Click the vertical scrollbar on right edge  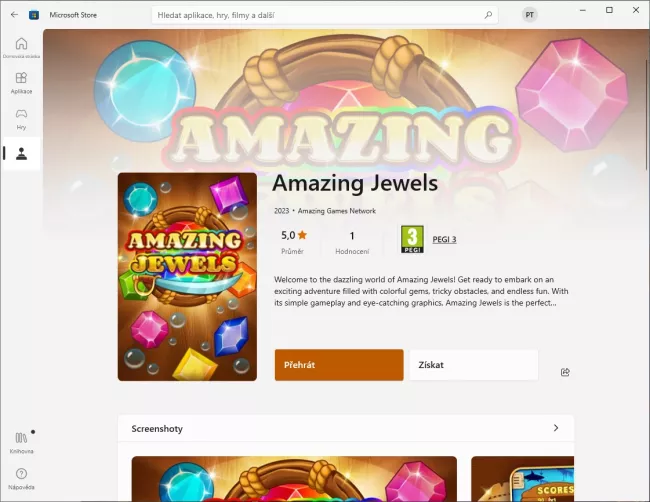click(647, 114)
